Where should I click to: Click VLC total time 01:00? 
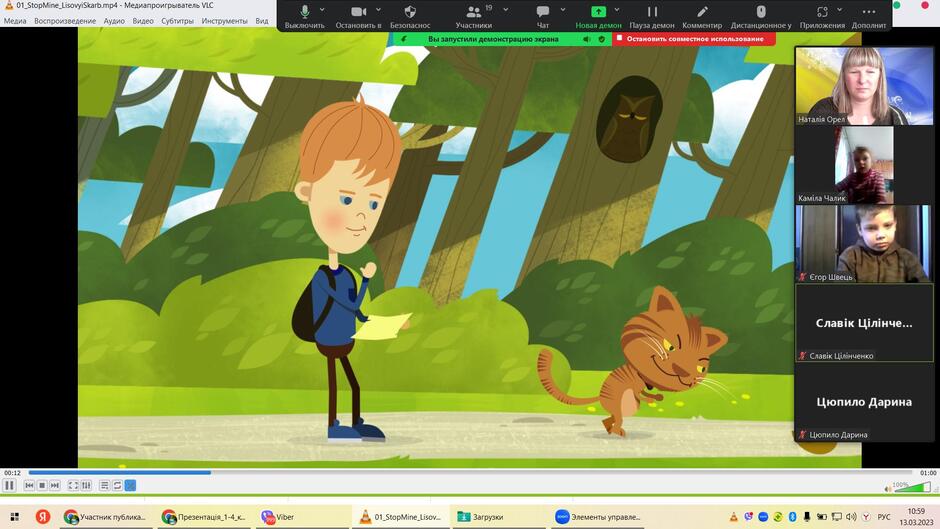(x=928, y=473)
